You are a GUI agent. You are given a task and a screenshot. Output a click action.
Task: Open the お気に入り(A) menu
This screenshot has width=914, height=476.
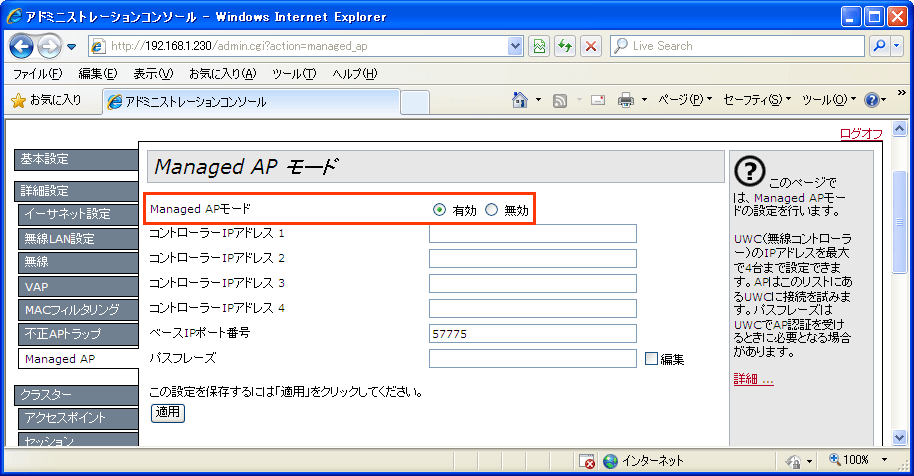pyautogui.click(x=223, y=74)
